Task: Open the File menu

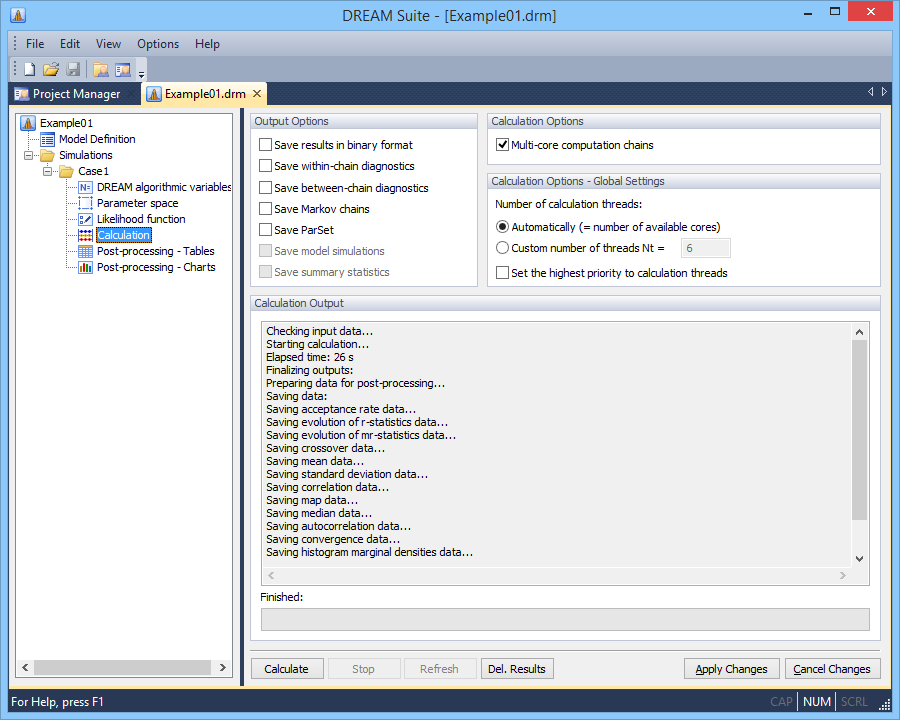Action: click(35, 44)
